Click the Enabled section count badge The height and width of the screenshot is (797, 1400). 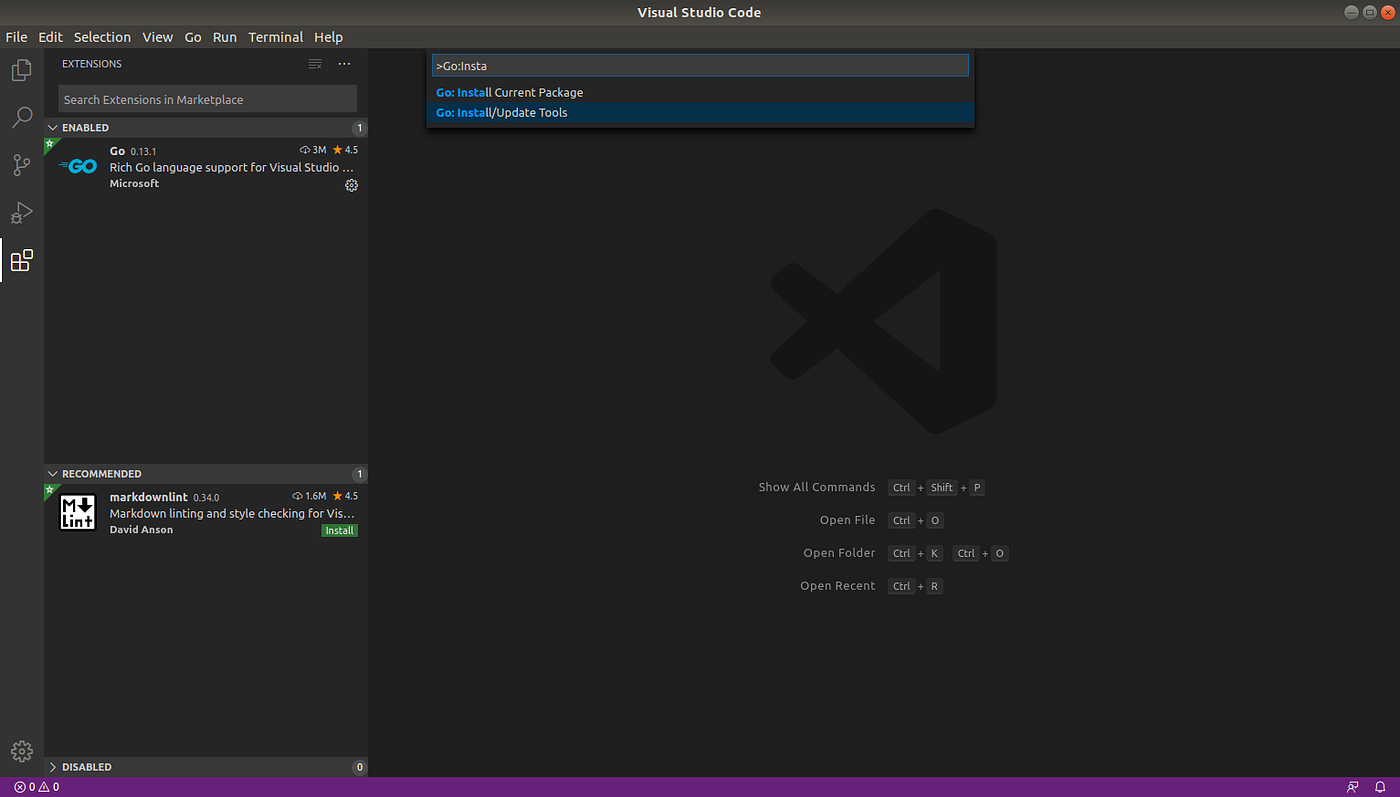pyautogui.click(x=359, y=128)
